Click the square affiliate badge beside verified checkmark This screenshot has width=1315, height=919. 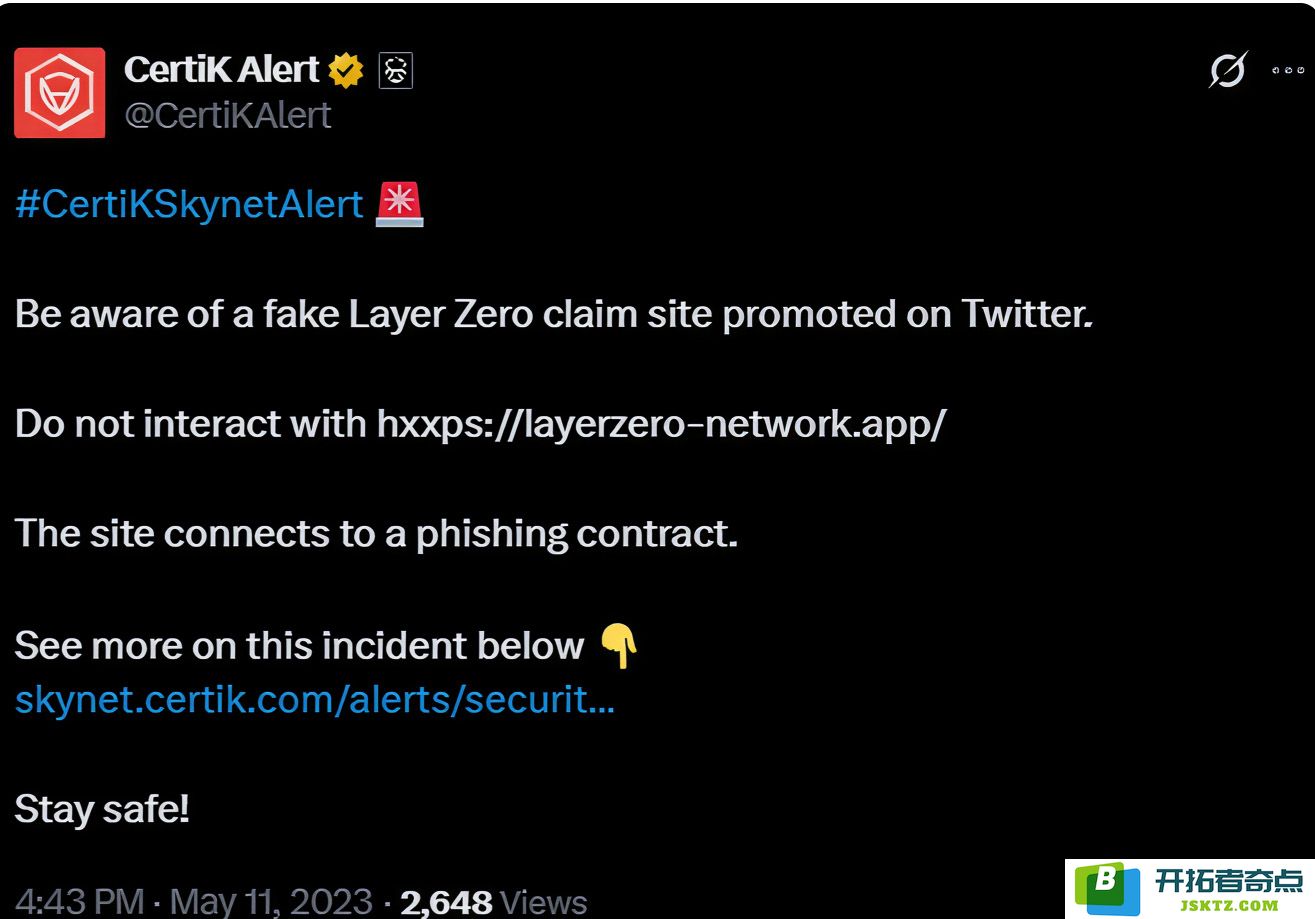[396, 70]
